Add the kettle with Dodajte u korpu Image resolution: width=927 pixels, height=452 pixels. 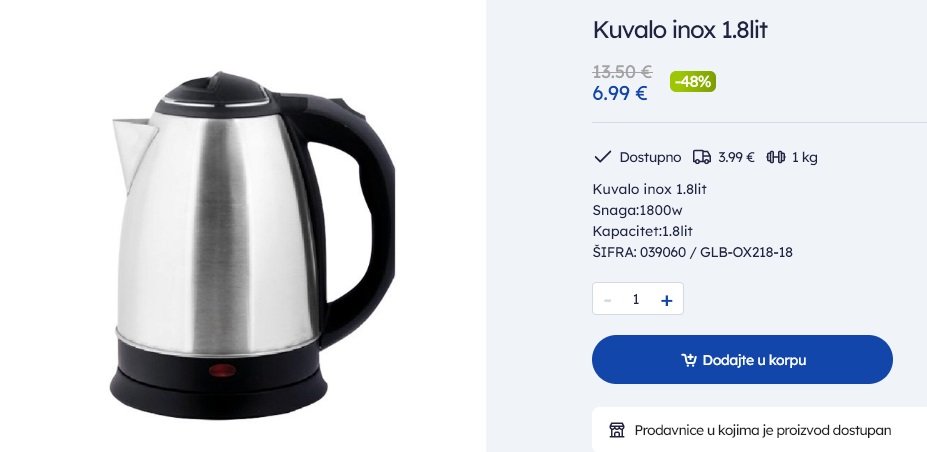pos(742,359)
